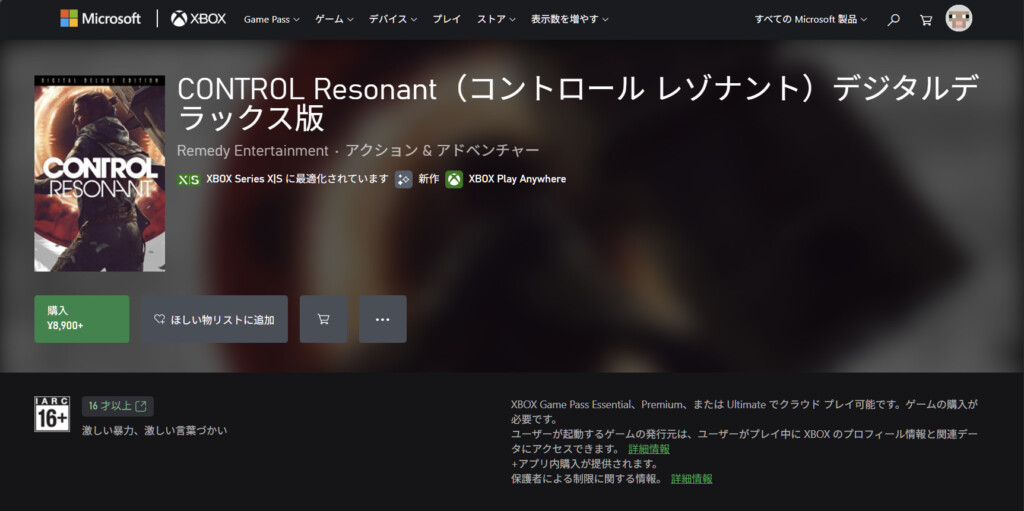Click the search magnifier icon
This screenshot has width=1024, height=511.
[x=893, y=20]
